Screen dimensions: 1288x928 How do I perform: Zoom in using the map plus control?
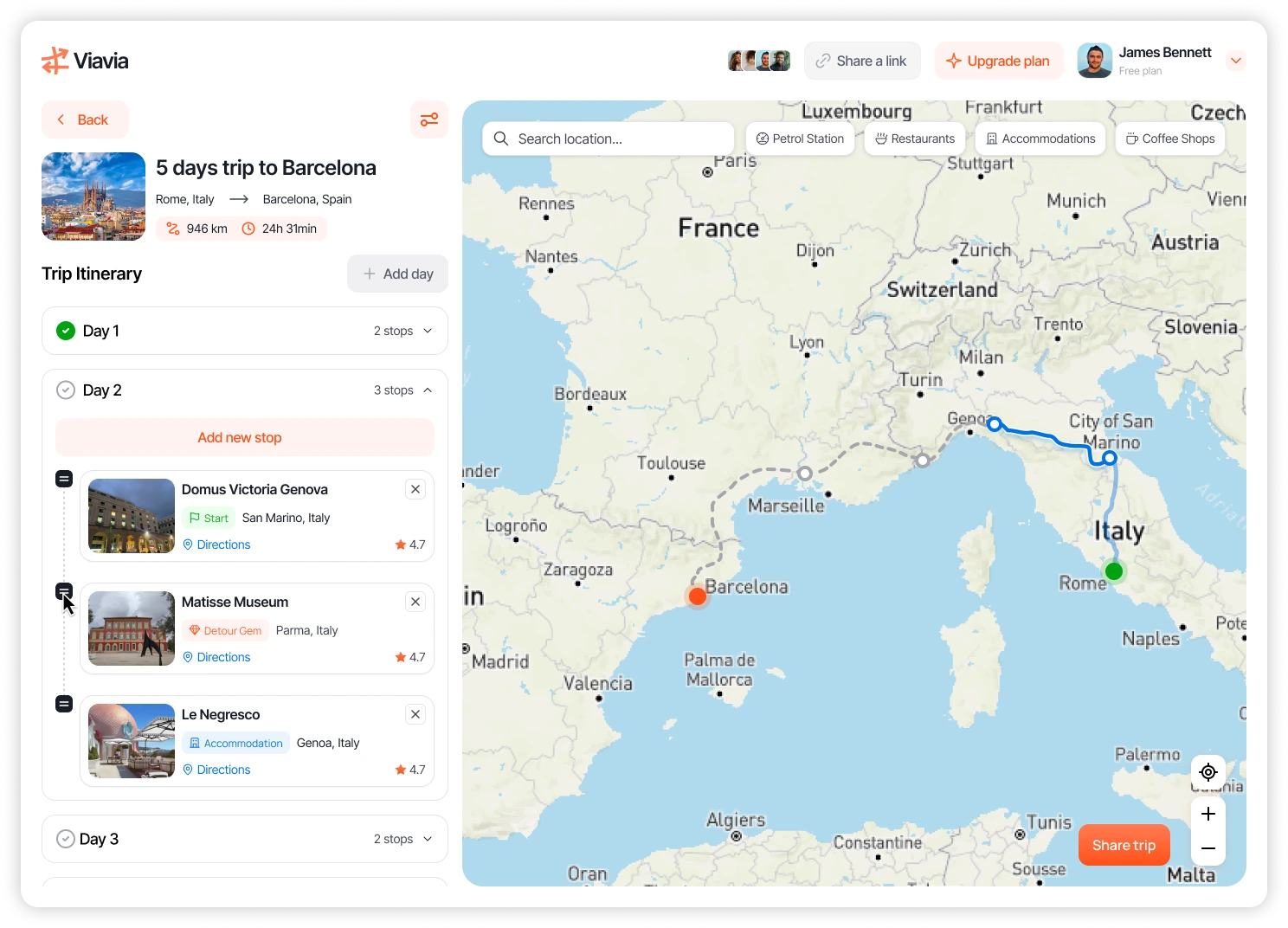click(1207, 813)
